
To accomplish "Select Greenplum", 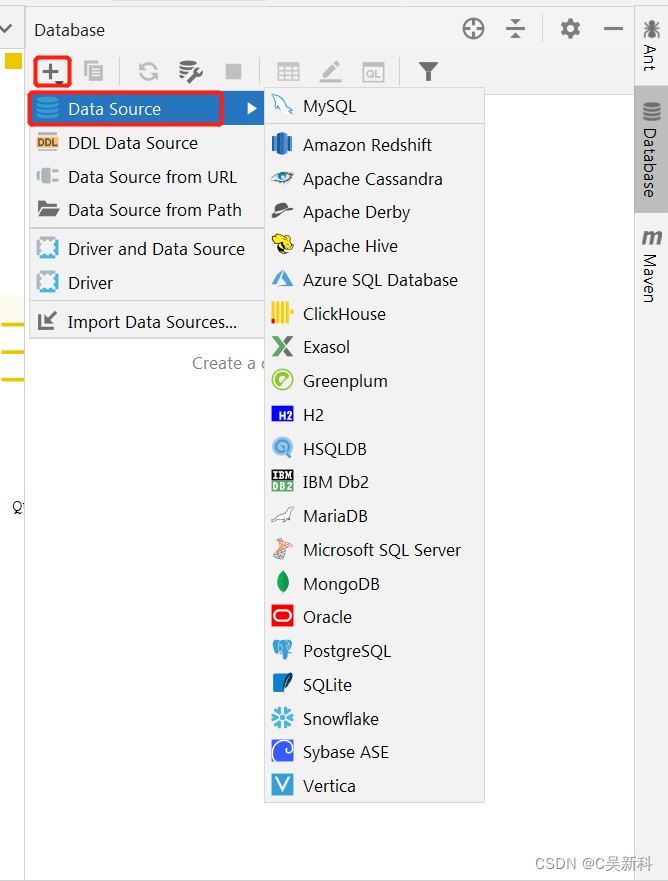I will [374, 381].
